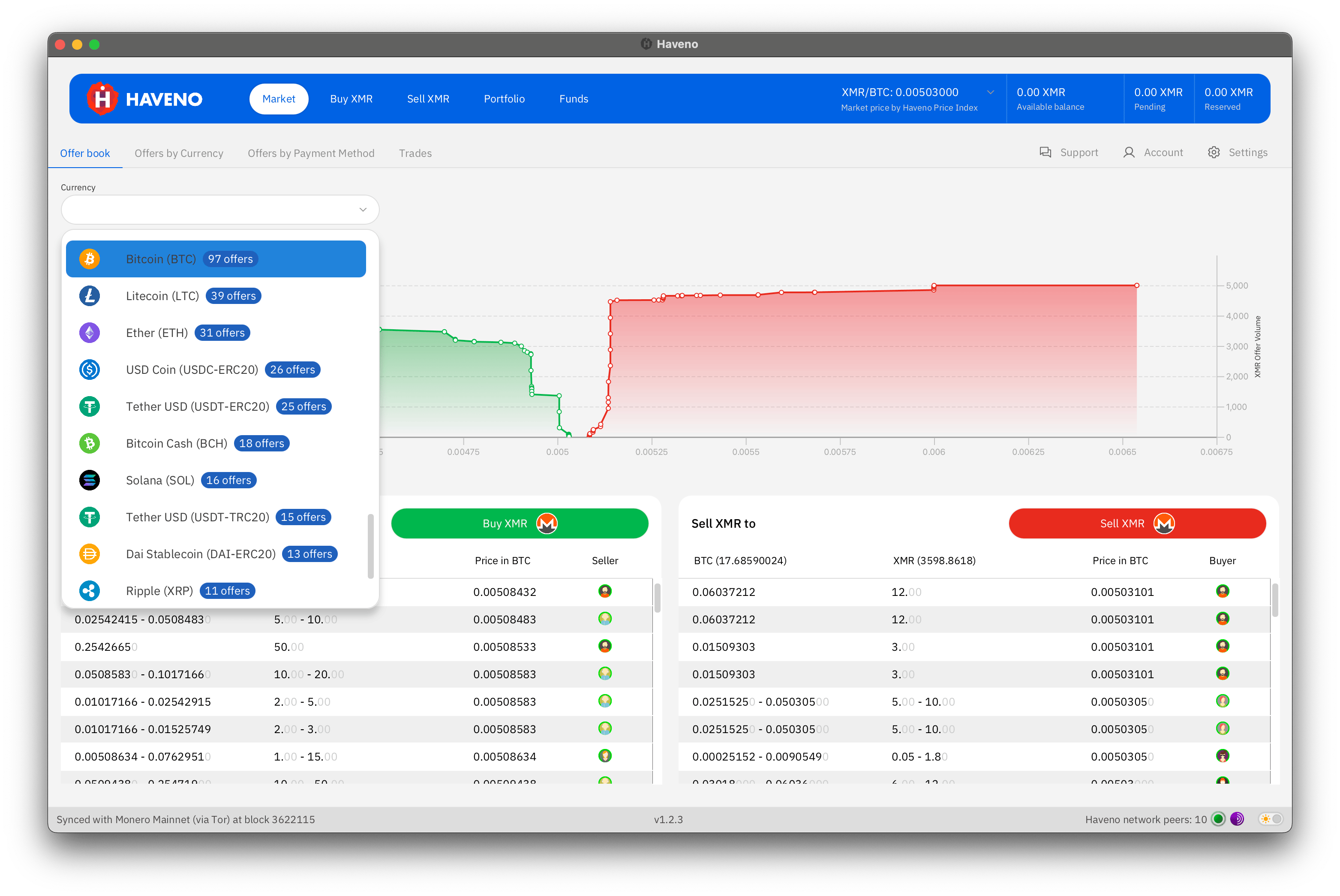Click the Solana coin icon
1340x896 pixels.
pos(90,480)
